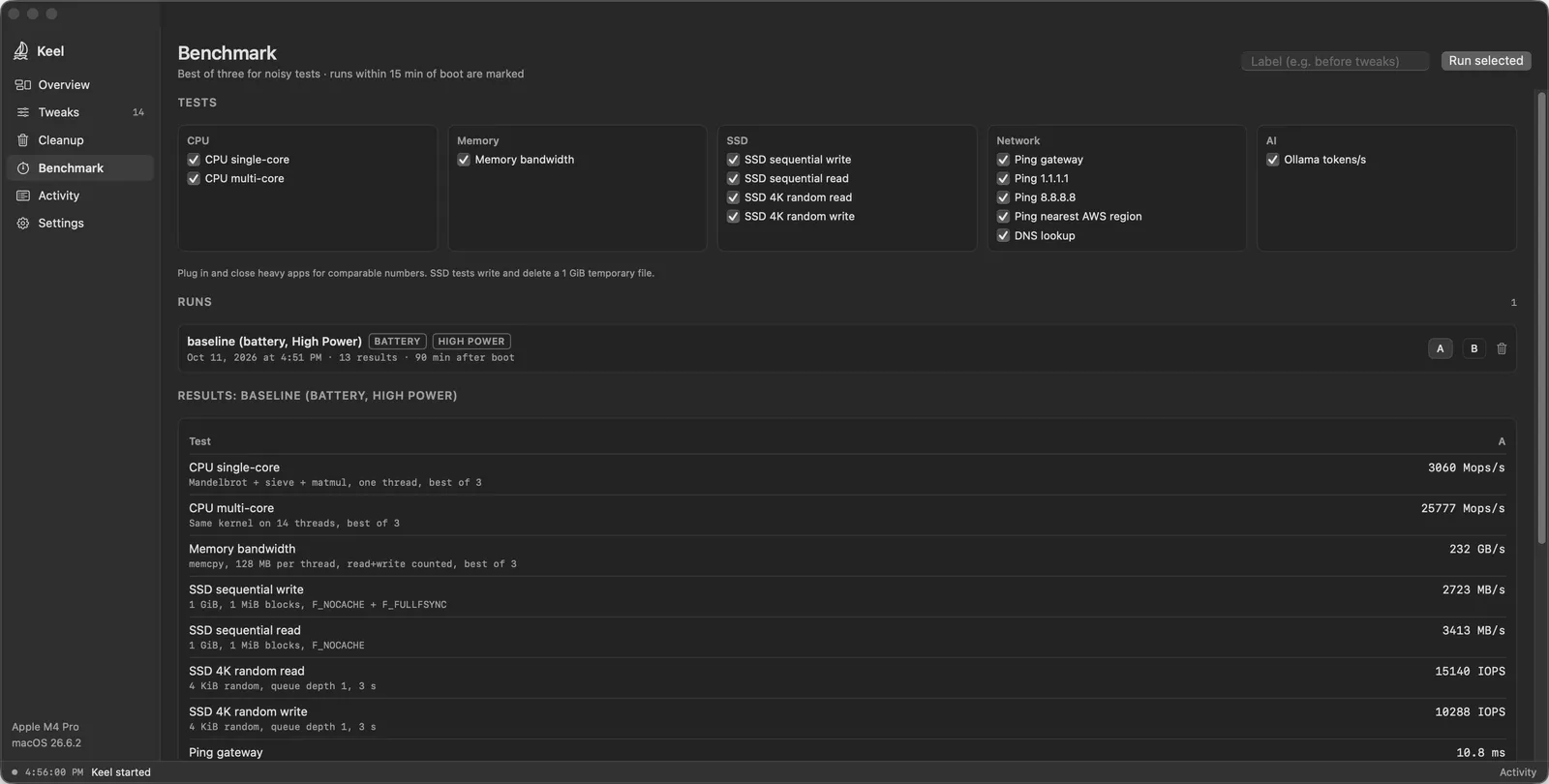Open the Tweaks section
The width and height of the screenshot is (1549, 784).
click(80, 112)
